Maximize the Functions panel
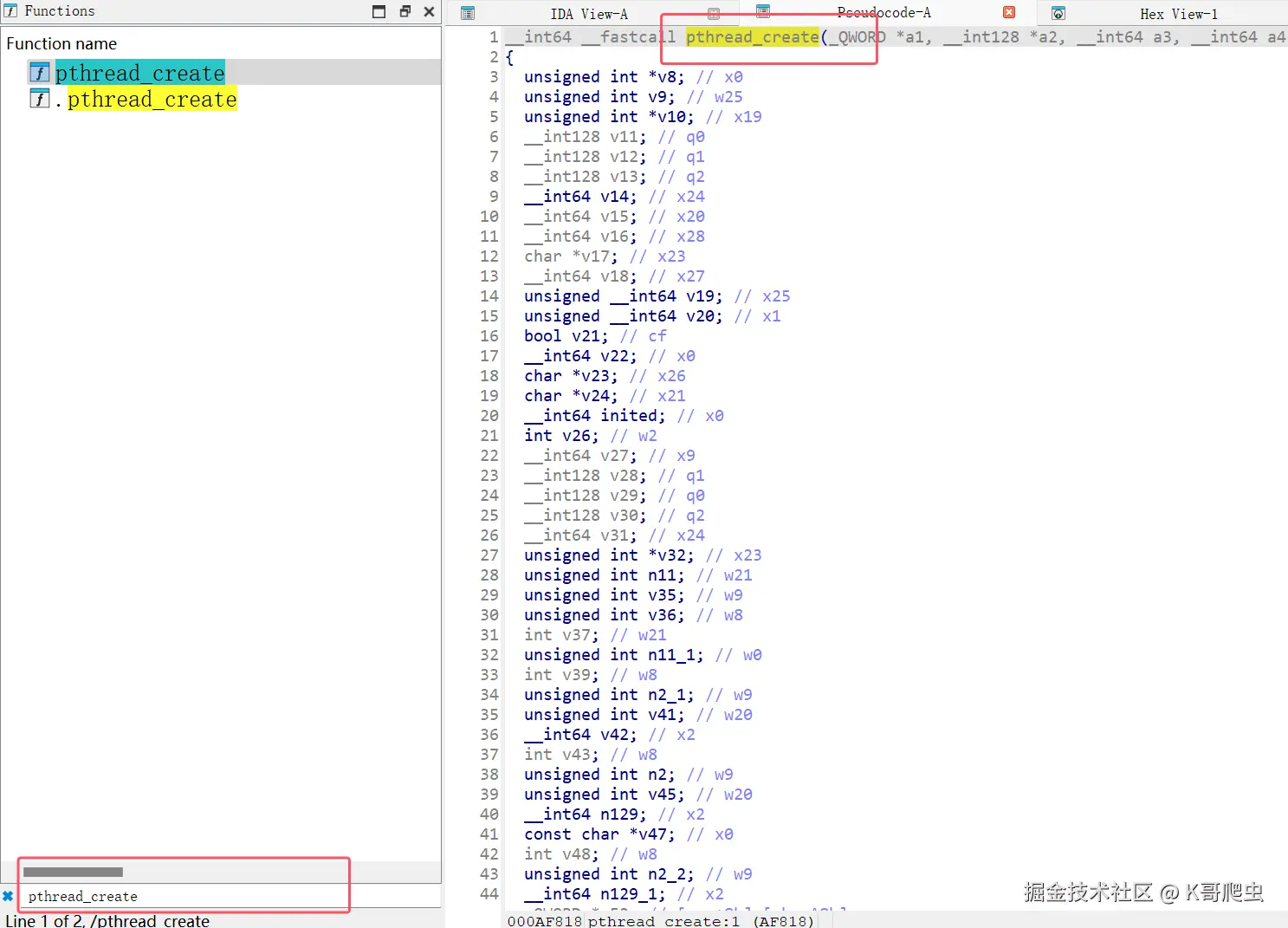Screen dimensions: 1288x928 click(x=379, y=11)
